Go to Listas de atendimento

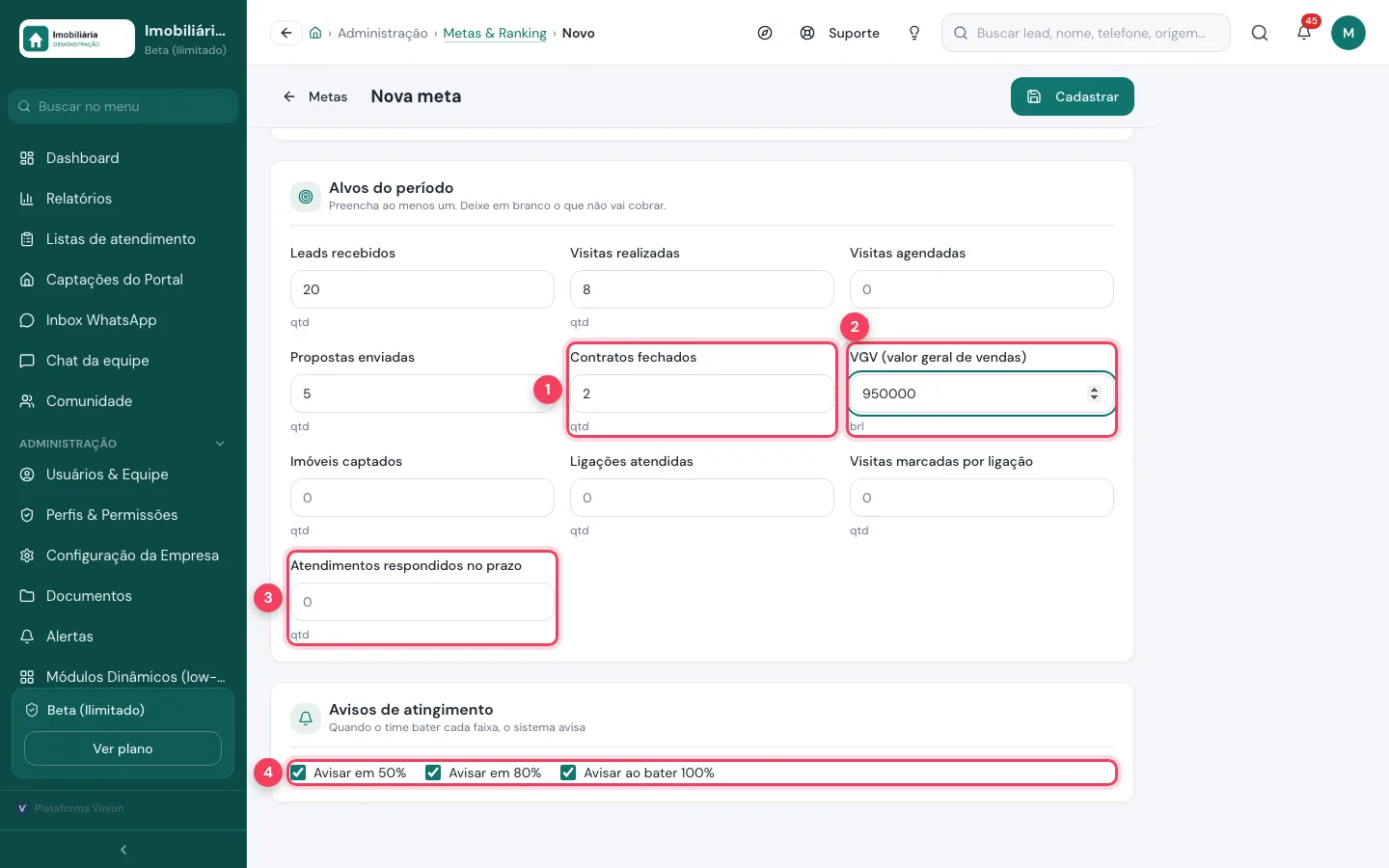123,239
